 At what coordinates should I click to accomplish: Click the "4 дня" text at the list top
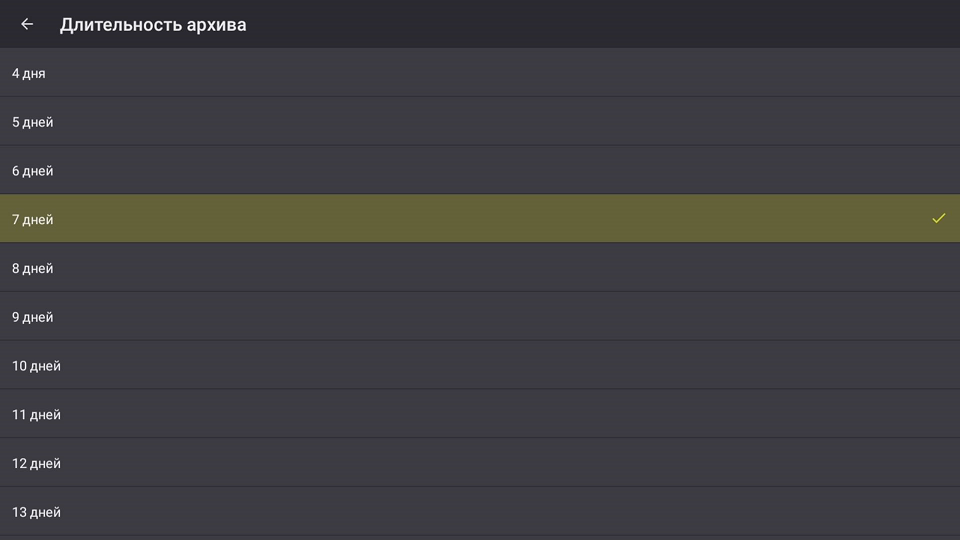point(28,73)
